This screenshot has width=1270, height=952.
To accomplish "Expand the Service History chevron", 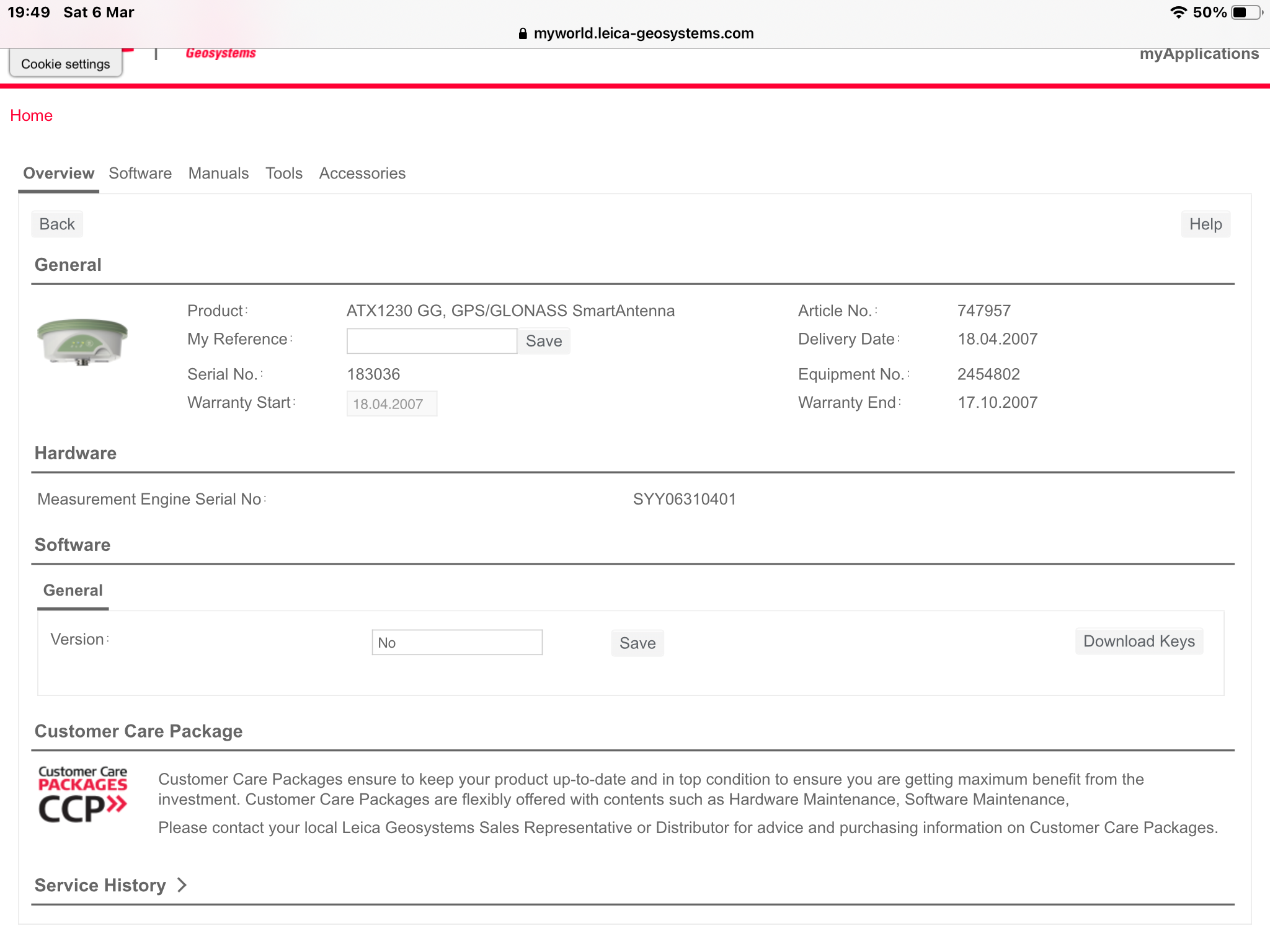I will (x=182, y=885).
